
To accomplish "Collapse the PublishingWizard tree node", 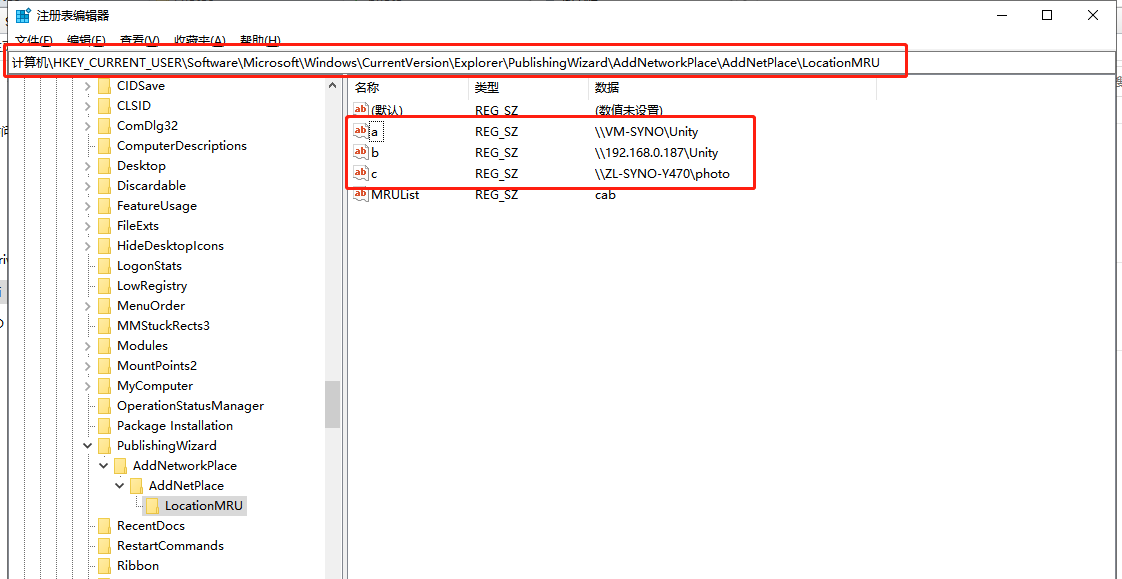I will click(x=88, y=446).
